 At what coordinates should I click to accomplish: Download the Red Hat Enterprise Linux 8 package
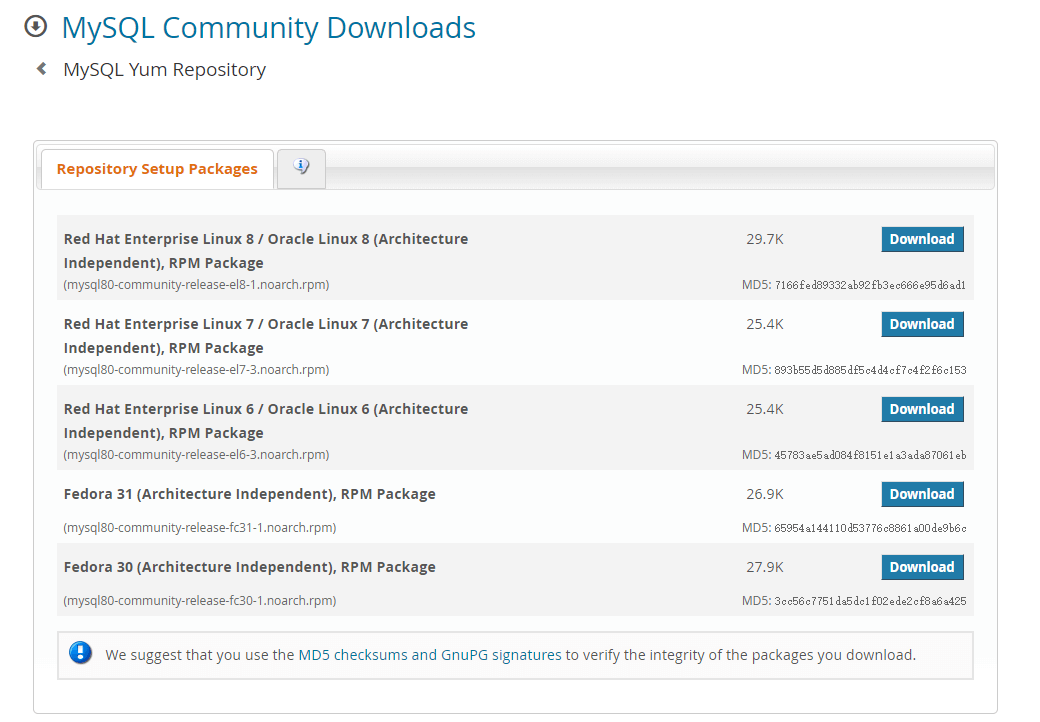click(922, 239)
